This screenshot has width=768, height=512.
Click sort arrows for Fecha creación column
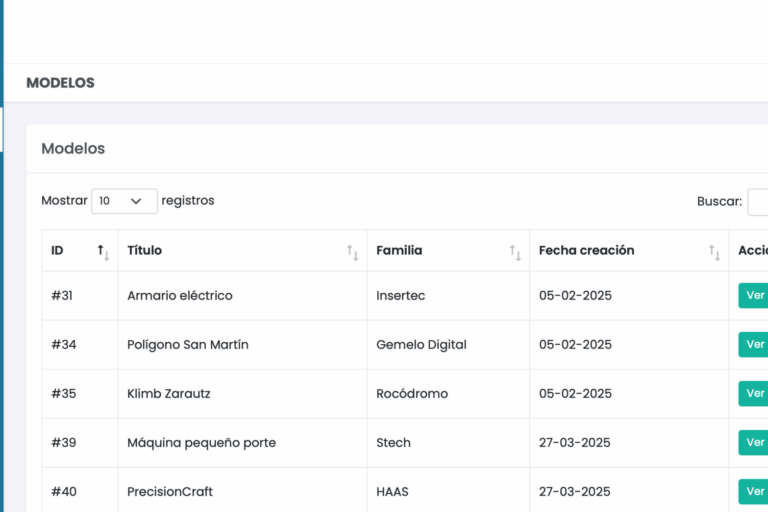pyautogui.click(x=714, y=252)
